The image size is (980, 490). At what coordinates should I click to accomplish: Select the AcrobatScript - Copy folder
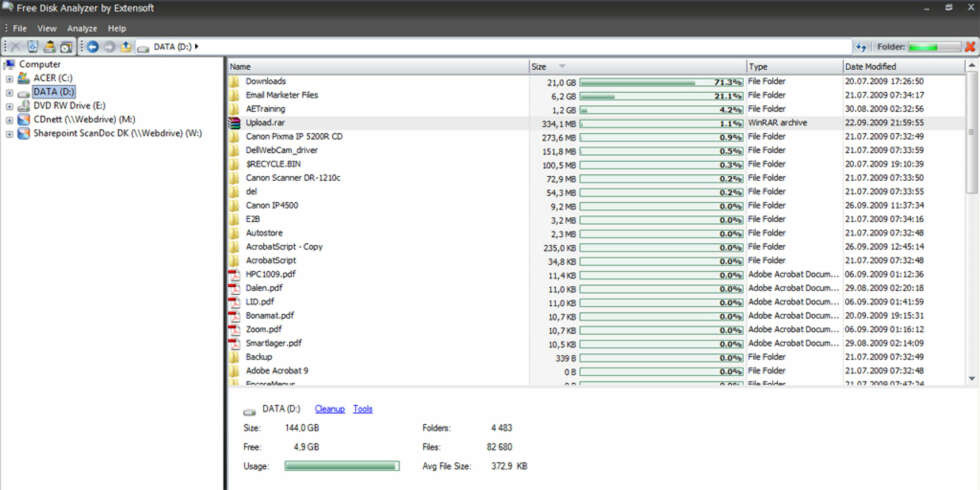coord(284,246)
